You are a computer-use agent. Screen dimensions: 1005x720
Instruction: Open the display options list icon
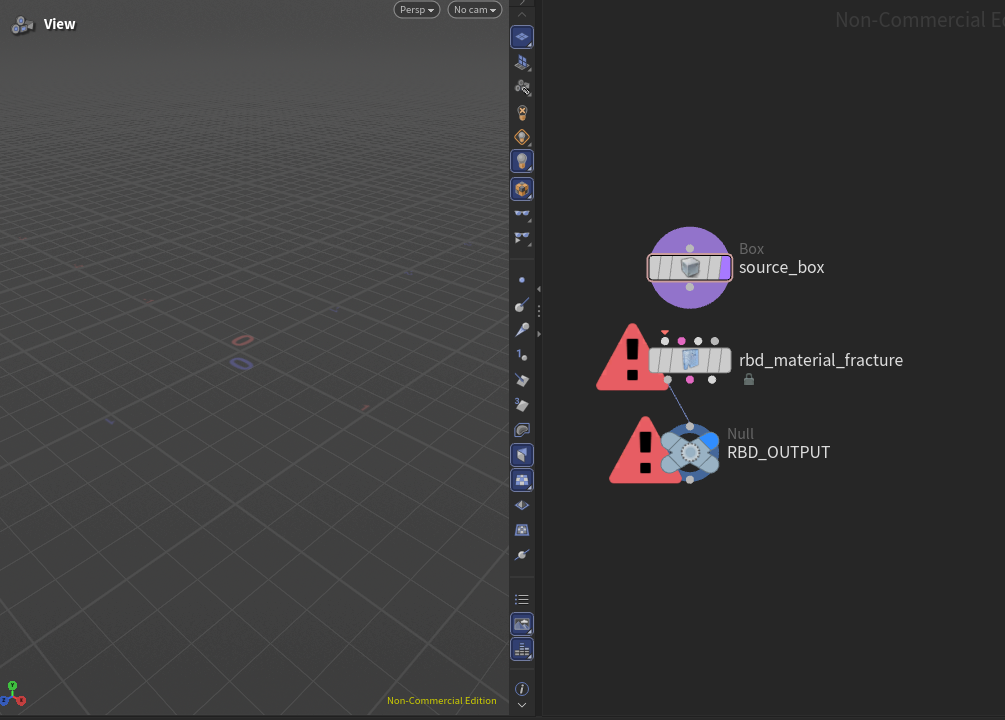pyautogui.click(x=522, y=599)
